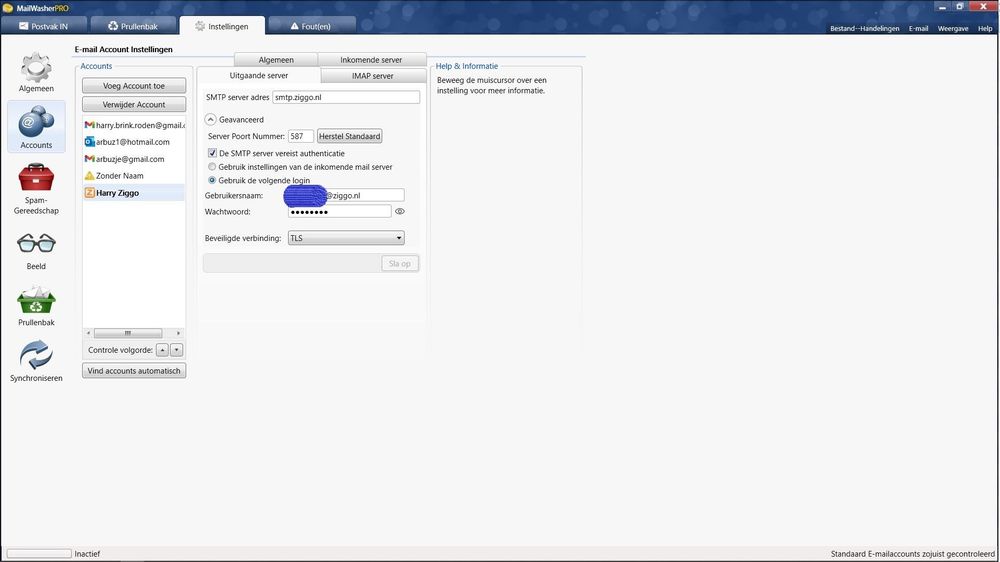Show password with the eye icon
The width and height of the screenshot is (1000, 562).
400,211
